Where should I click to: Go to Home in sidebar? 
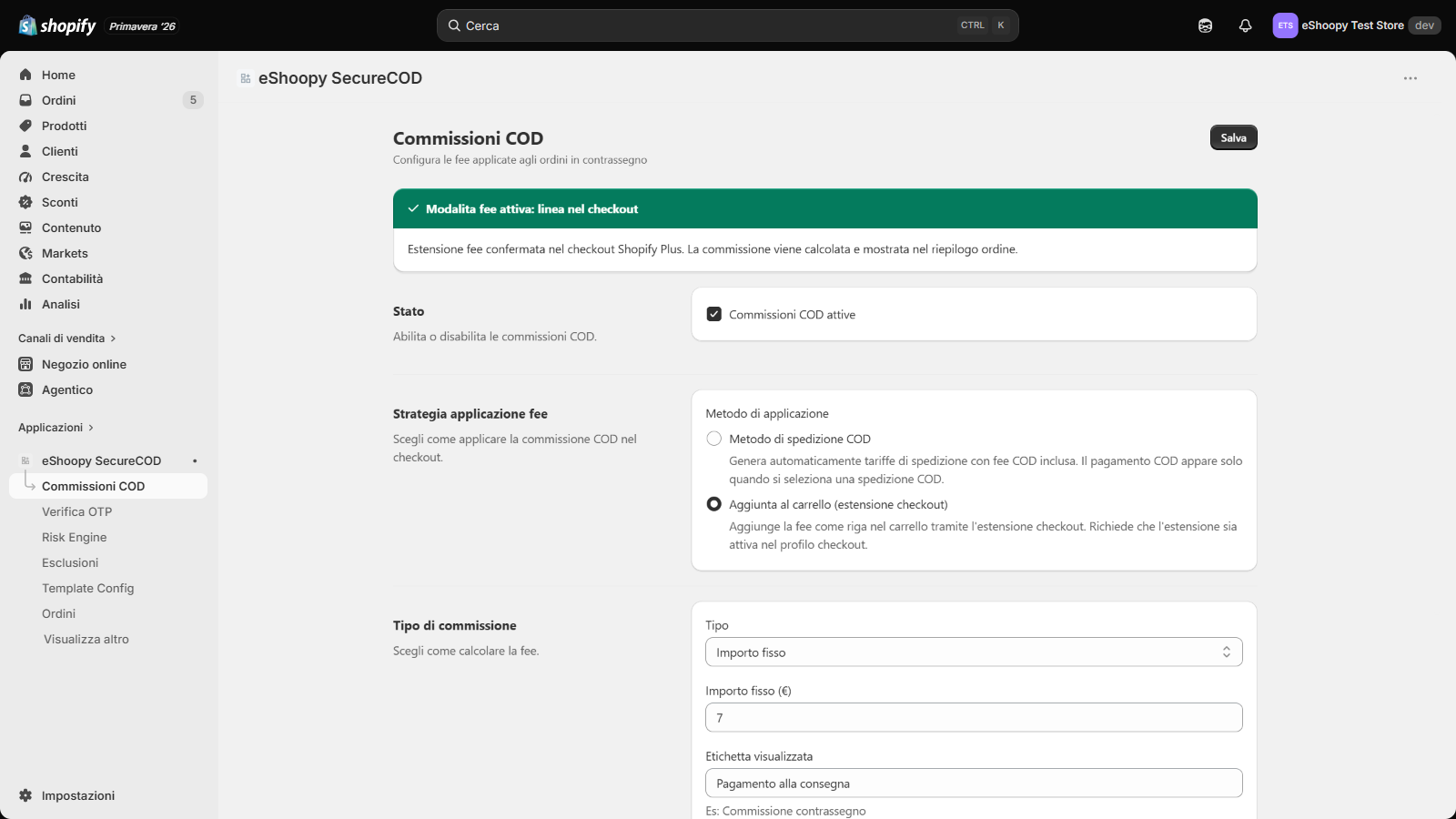coord(58,75)
